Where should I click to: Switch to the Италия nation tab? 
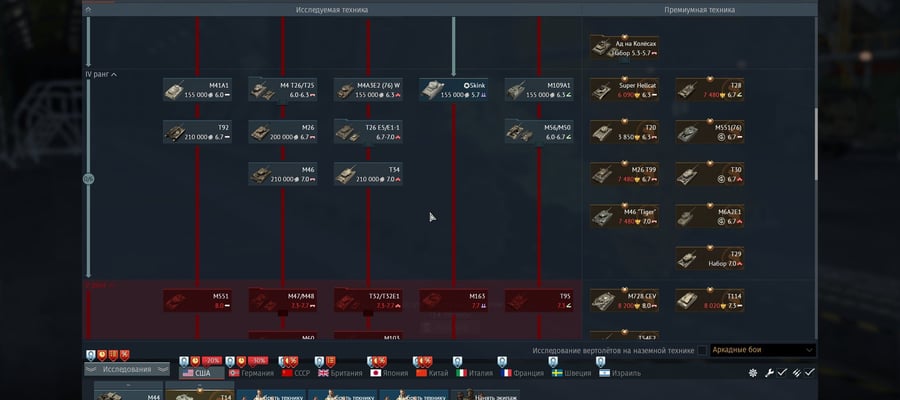[x=474, y=373]
